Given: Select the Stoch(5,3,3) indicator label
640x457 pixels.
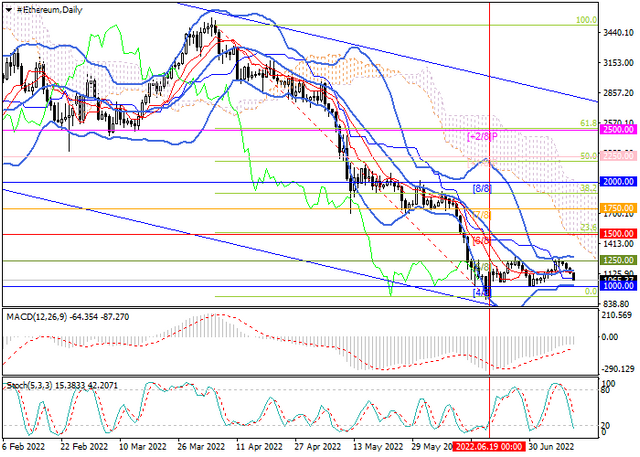Looking at the screenshot, I should [29, 386].
